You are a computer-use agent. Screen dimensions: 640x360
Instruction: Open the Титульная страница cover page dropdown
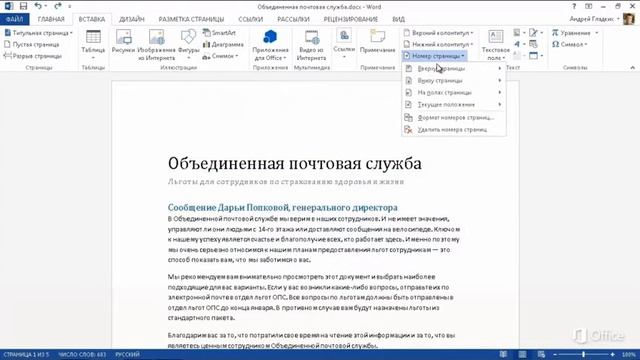click(x=38, y=33)
